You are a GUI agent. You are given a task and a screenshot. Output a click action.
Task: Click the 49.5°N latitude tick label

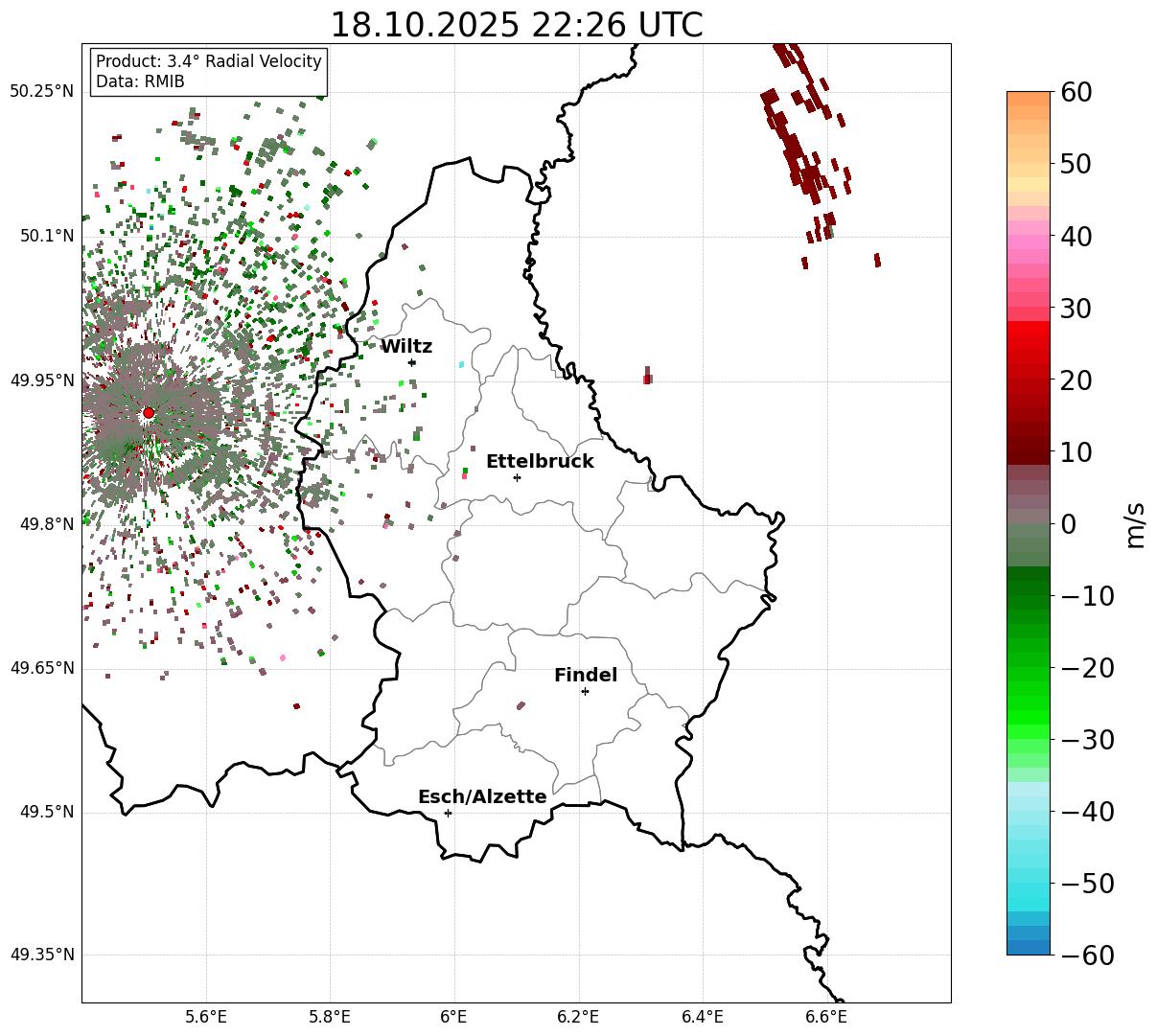(x=46, y=812)
